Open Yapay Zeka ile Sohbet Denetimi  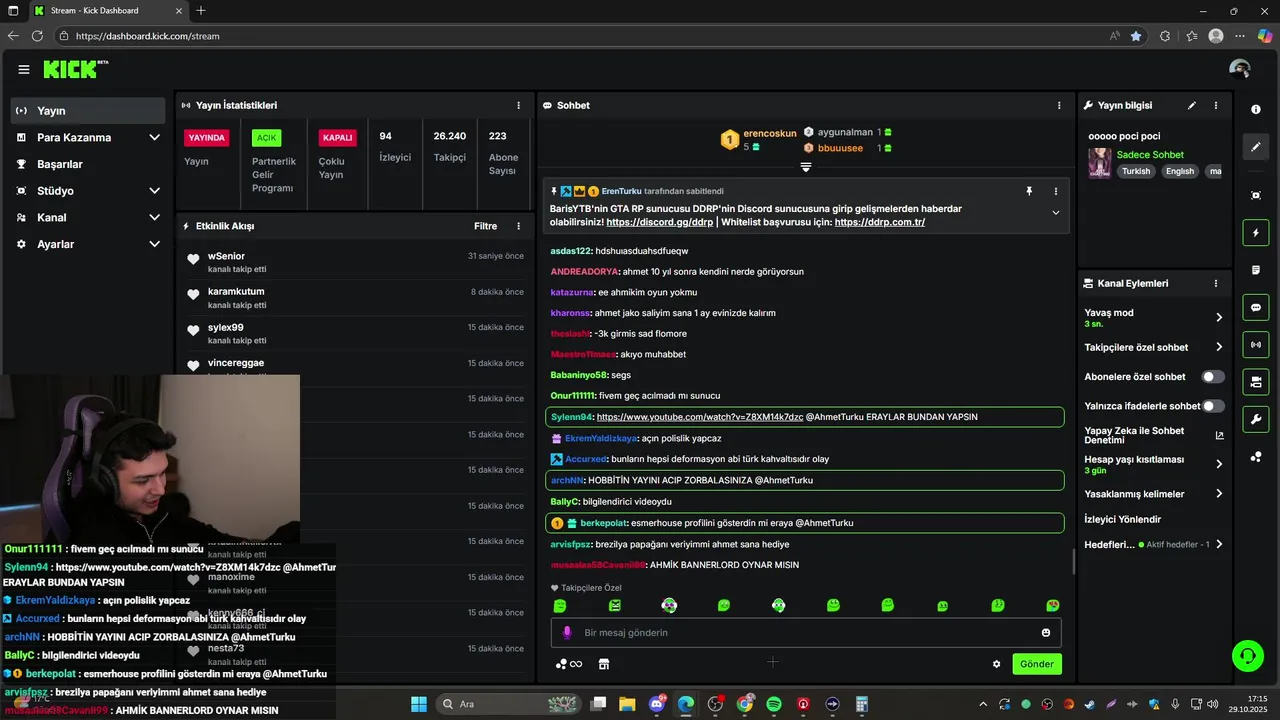click(1153, 435)
